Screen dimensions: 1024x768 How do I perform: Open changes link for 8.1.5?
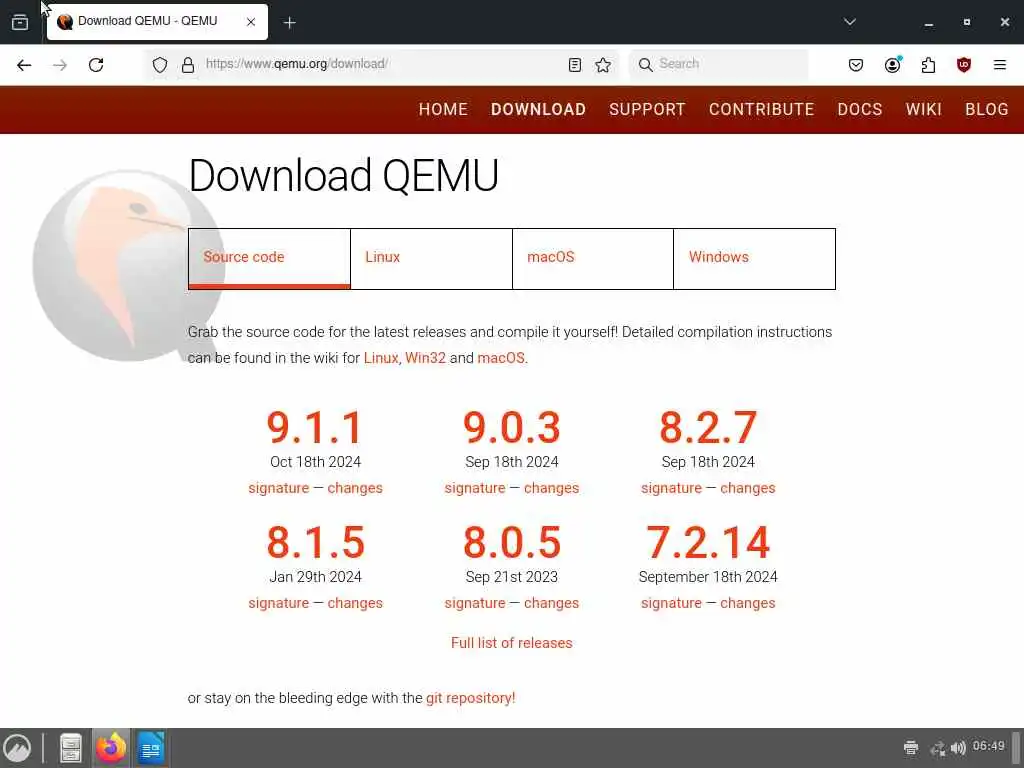(355, 603)
